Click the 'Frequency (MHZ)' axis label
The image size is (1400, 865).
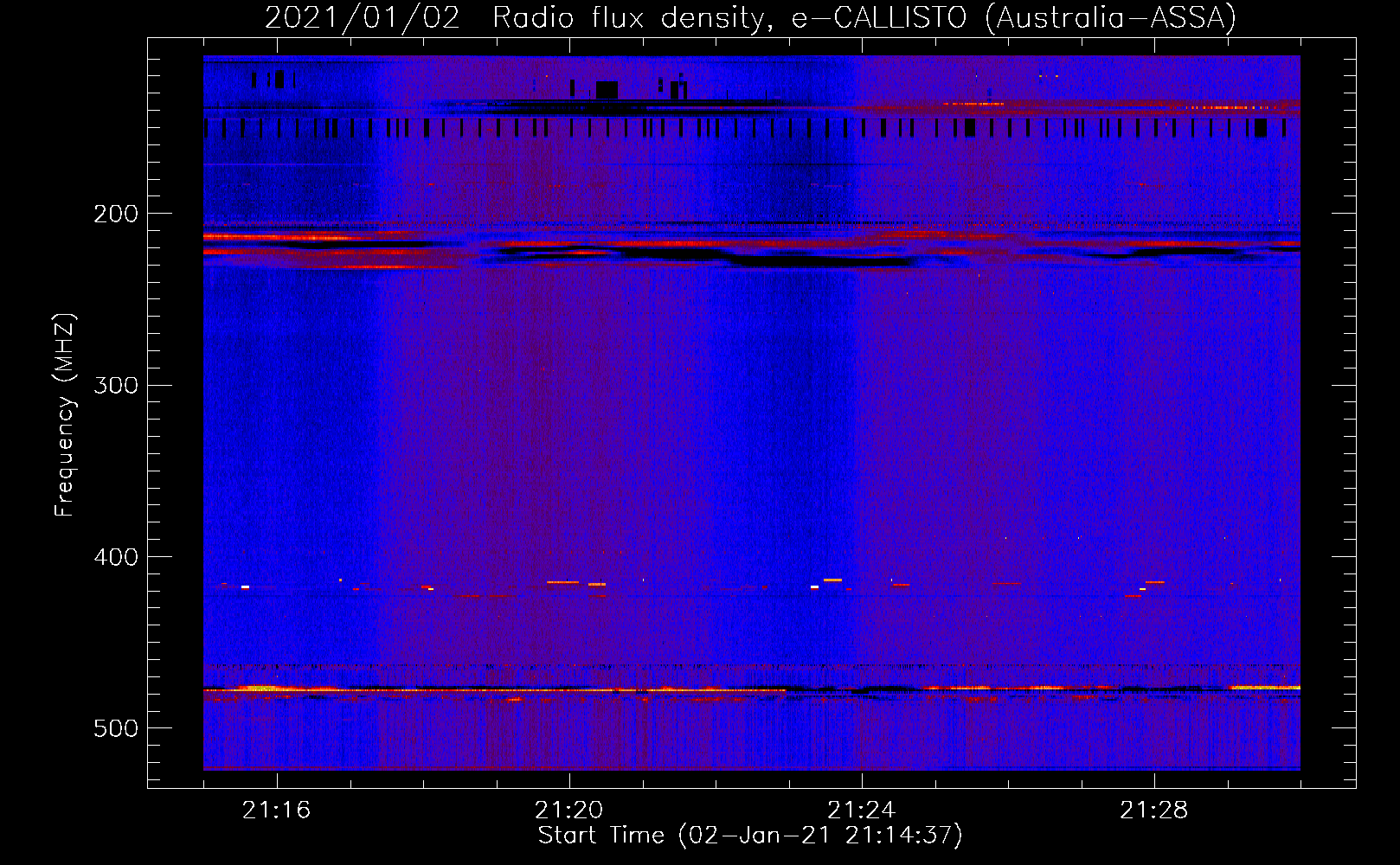65,414
